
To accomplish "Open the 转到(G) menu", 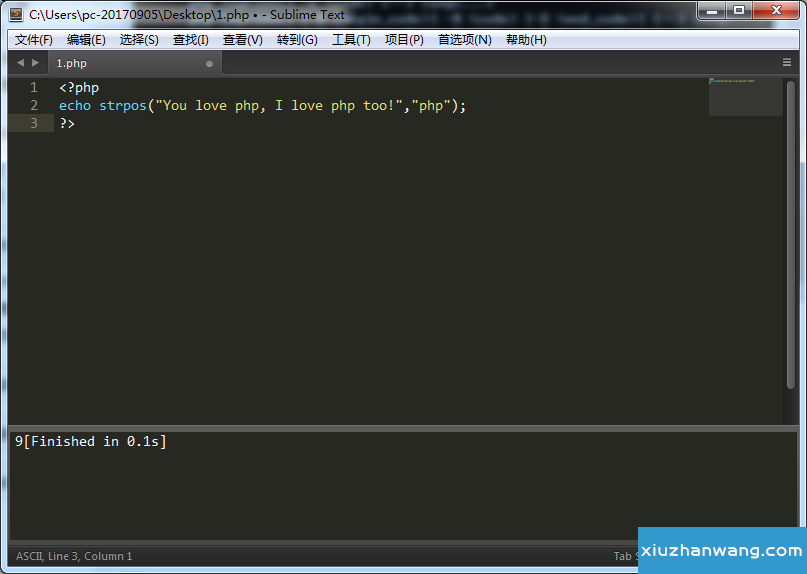I will tap(297, 40).
